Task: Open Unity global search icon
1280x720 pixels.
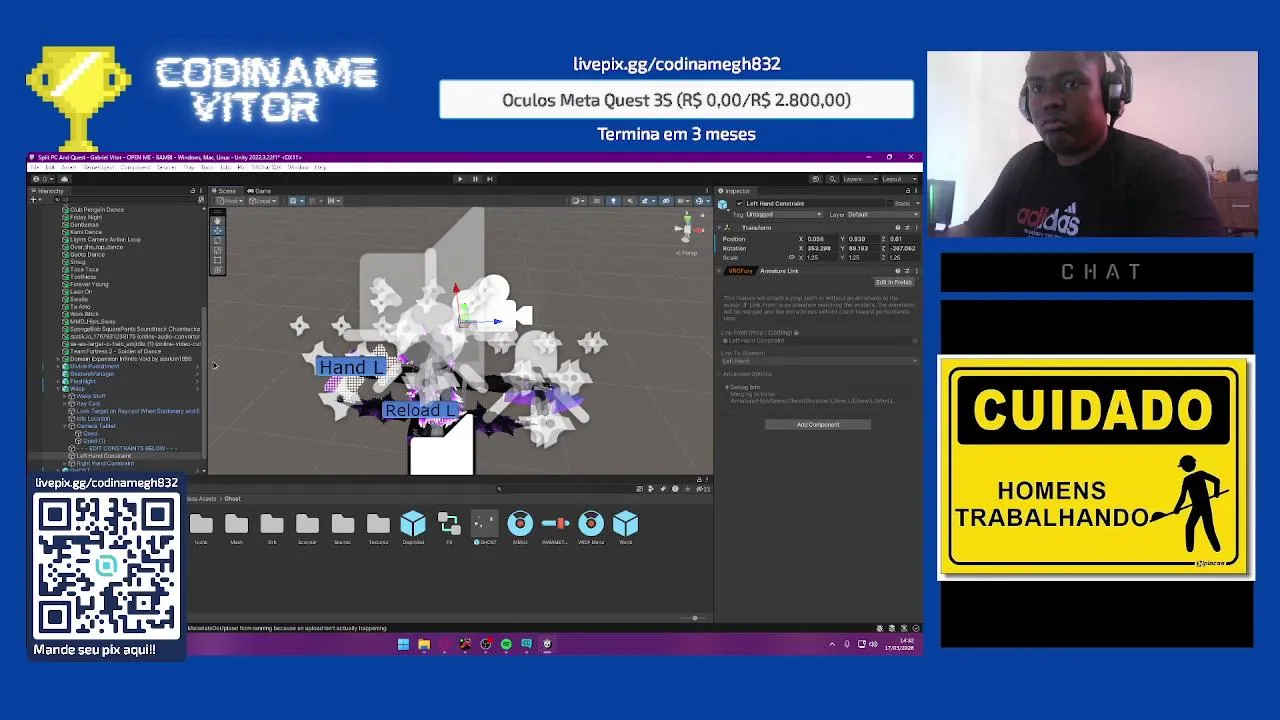Action: [832, 179]
